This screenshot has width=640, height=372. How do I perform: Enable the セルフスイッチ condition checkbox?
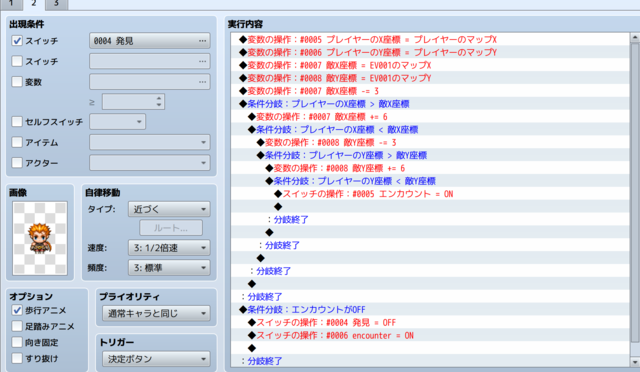17,122
